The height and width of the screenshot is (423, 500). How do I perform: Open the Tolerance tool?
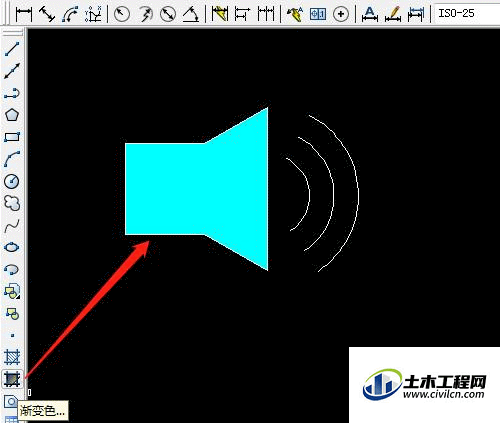[318, 14]
